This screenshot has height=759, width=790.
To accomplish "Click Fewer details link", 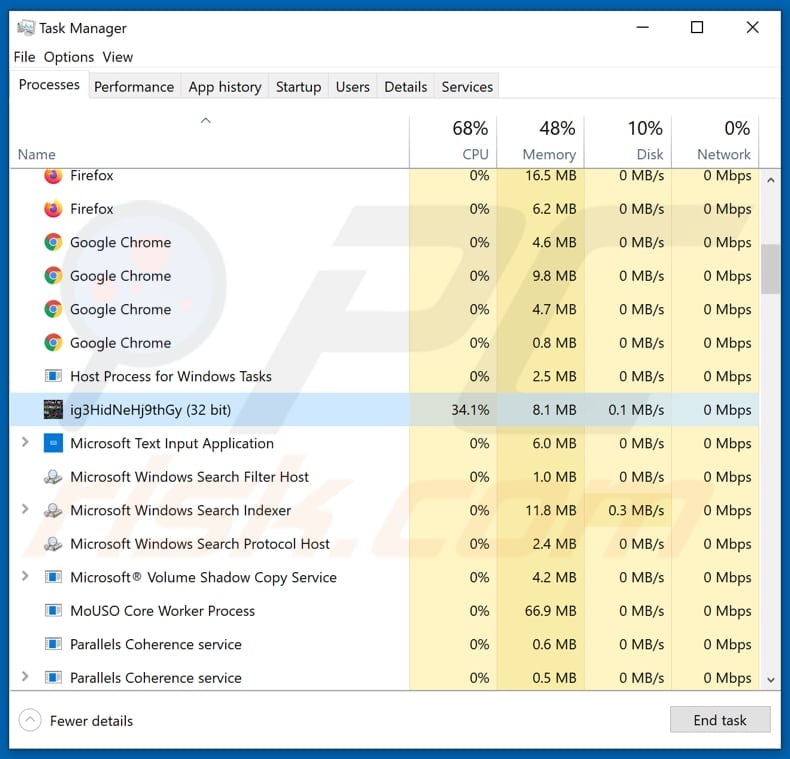I will coord(91,721).
